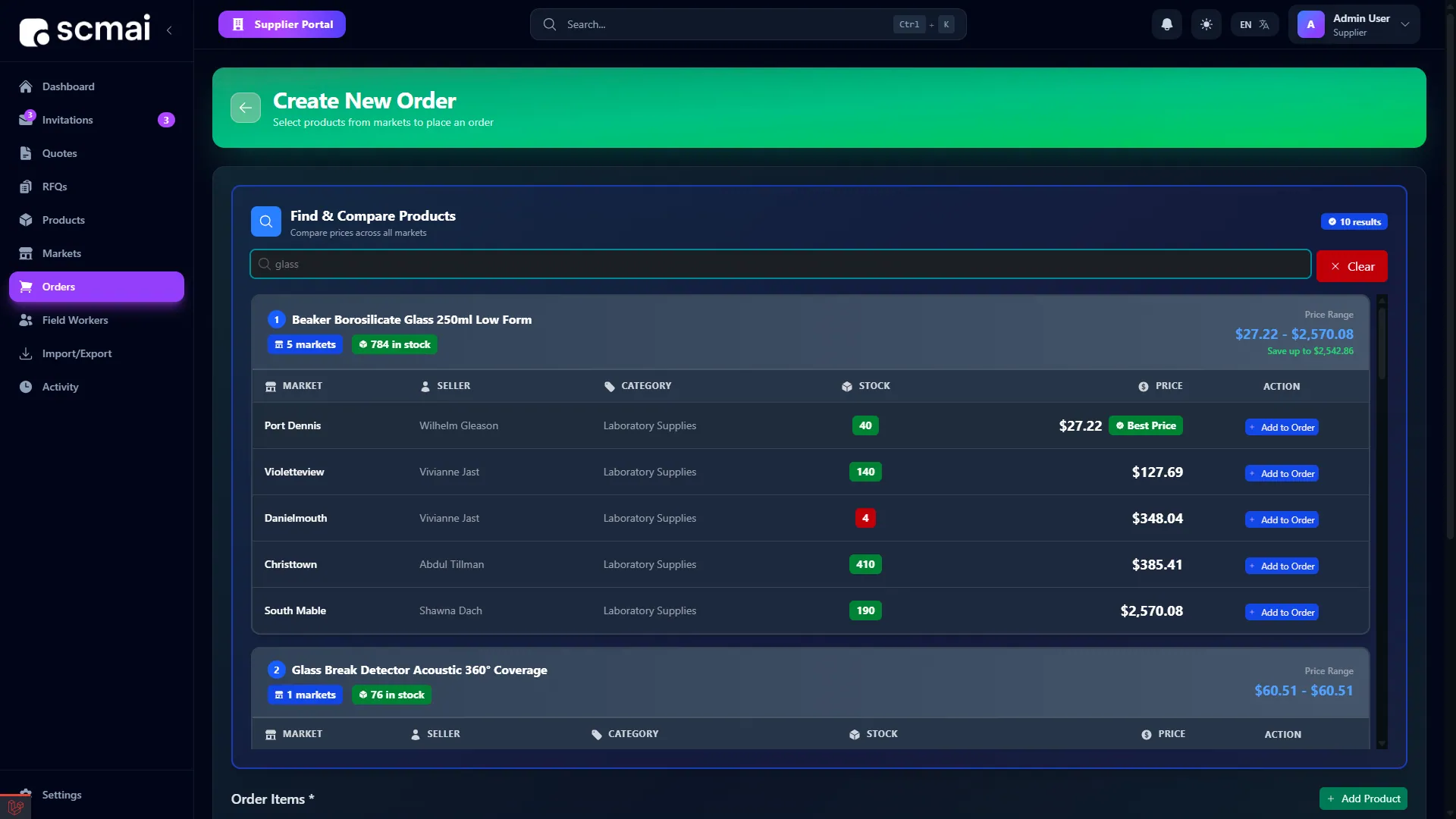Open the Supplier Portal button
1456x819 pixels.
tap(282, 24)
